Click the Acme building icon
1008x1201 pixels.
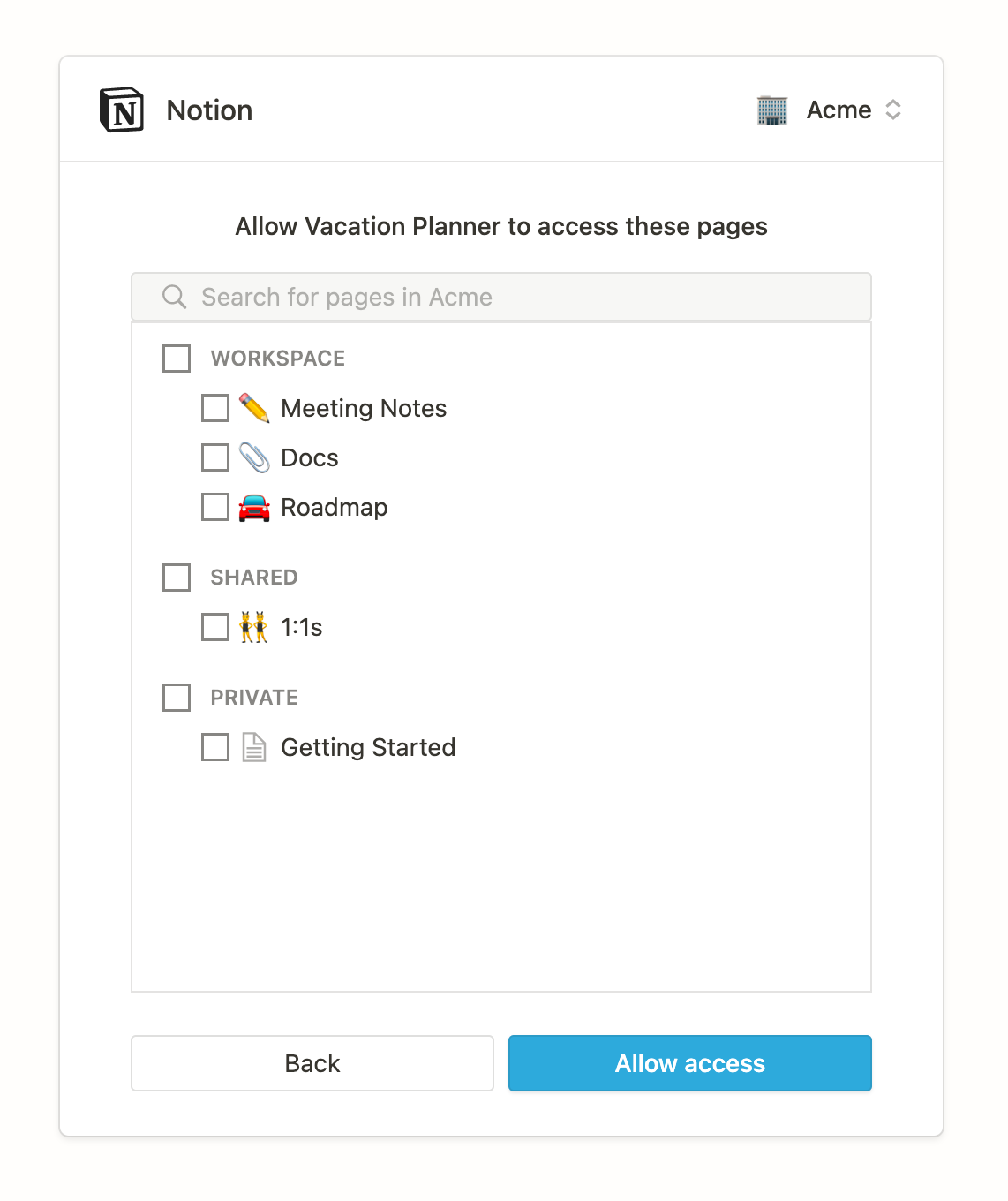pyautogui.click(x=771, y=110)
